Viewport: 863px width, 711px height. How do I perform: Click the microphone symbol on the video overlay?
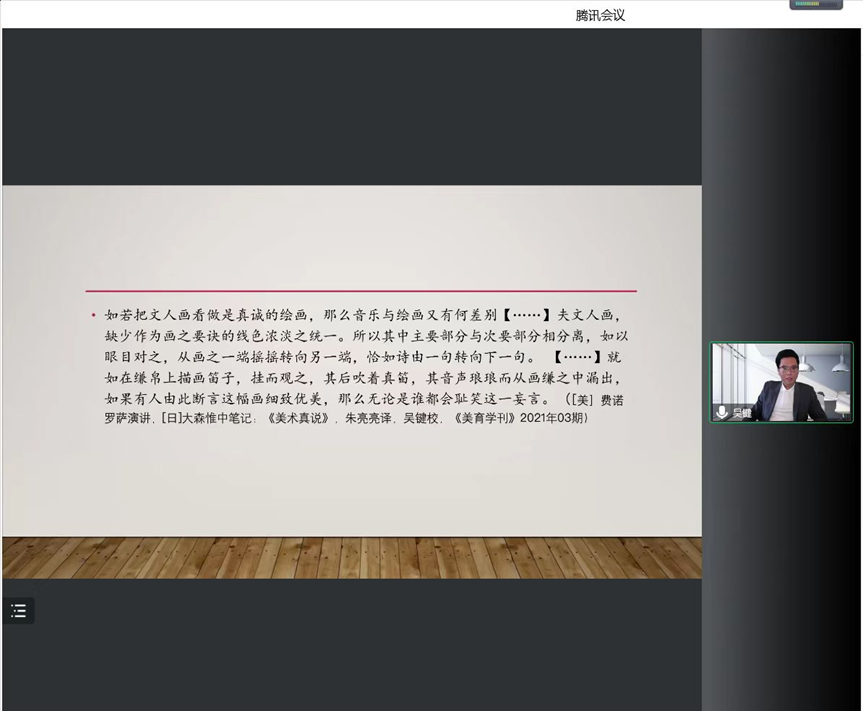pyautogui.click(x=722, y=411)
